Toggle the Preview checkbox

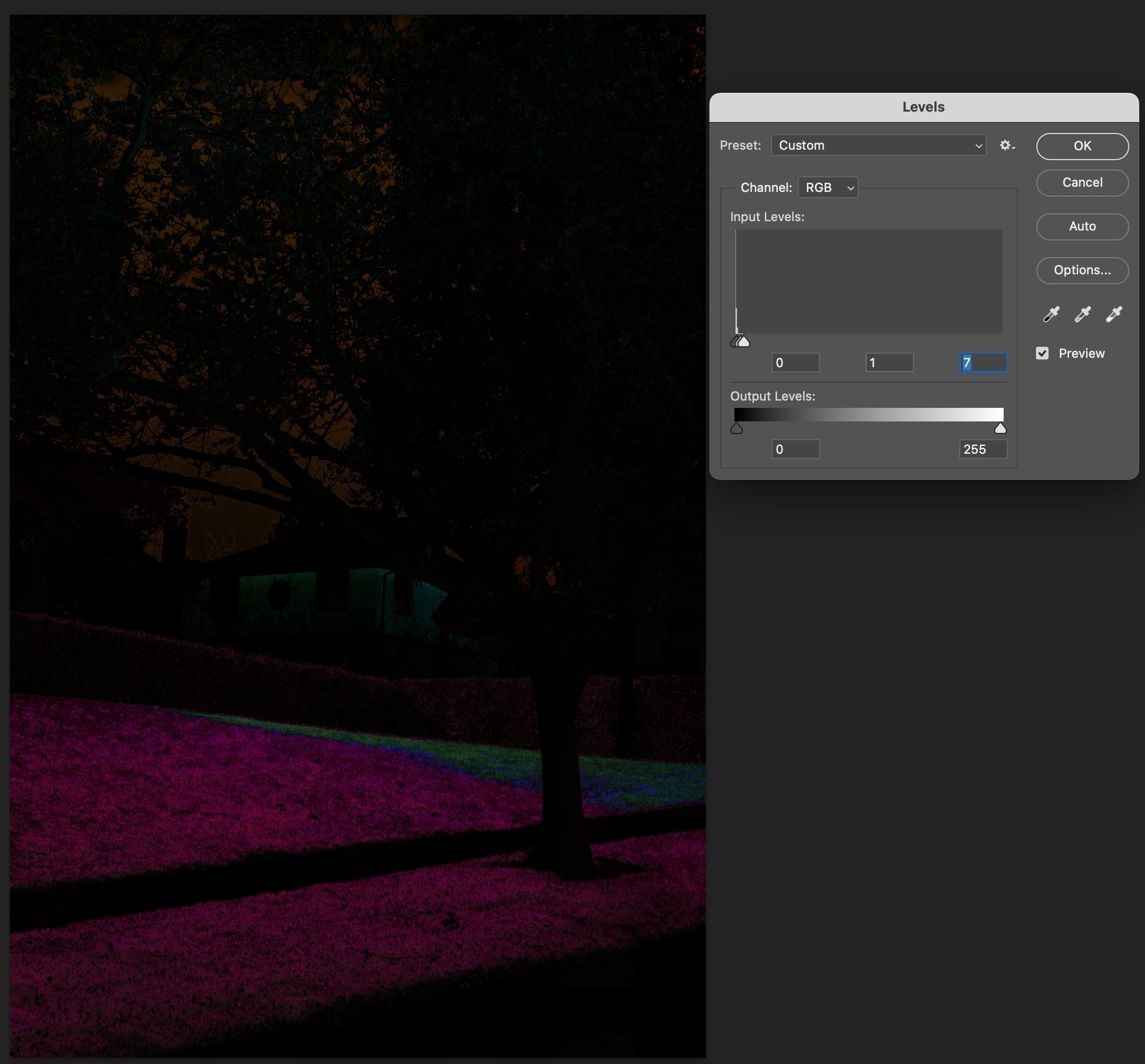pos(1042,354)
